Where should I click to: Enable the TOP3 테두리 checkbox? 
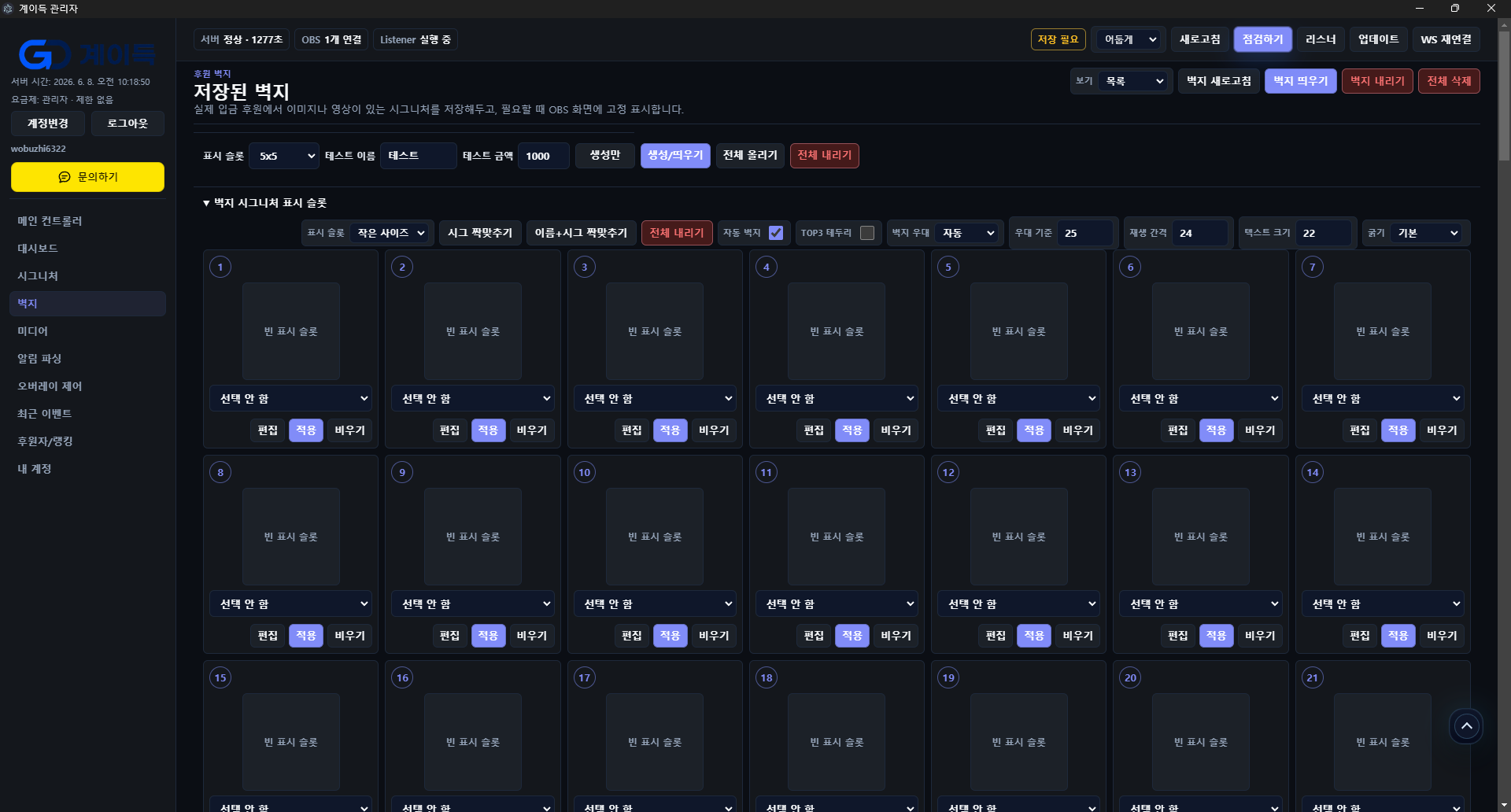coord(867,233)
